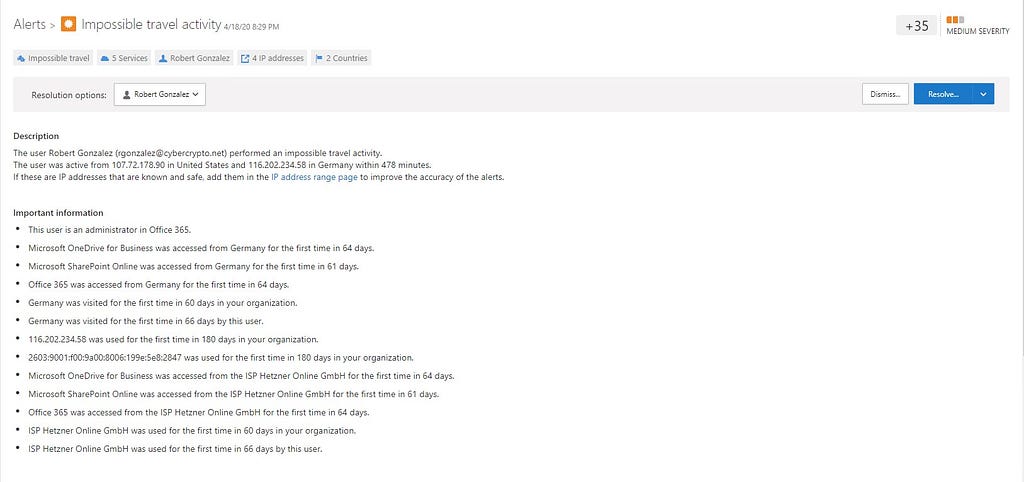Click 'Office 365 was accessed from the ISP Hetzner' line
This screenshot has width=1024, height=482.
tap(199, 413)
